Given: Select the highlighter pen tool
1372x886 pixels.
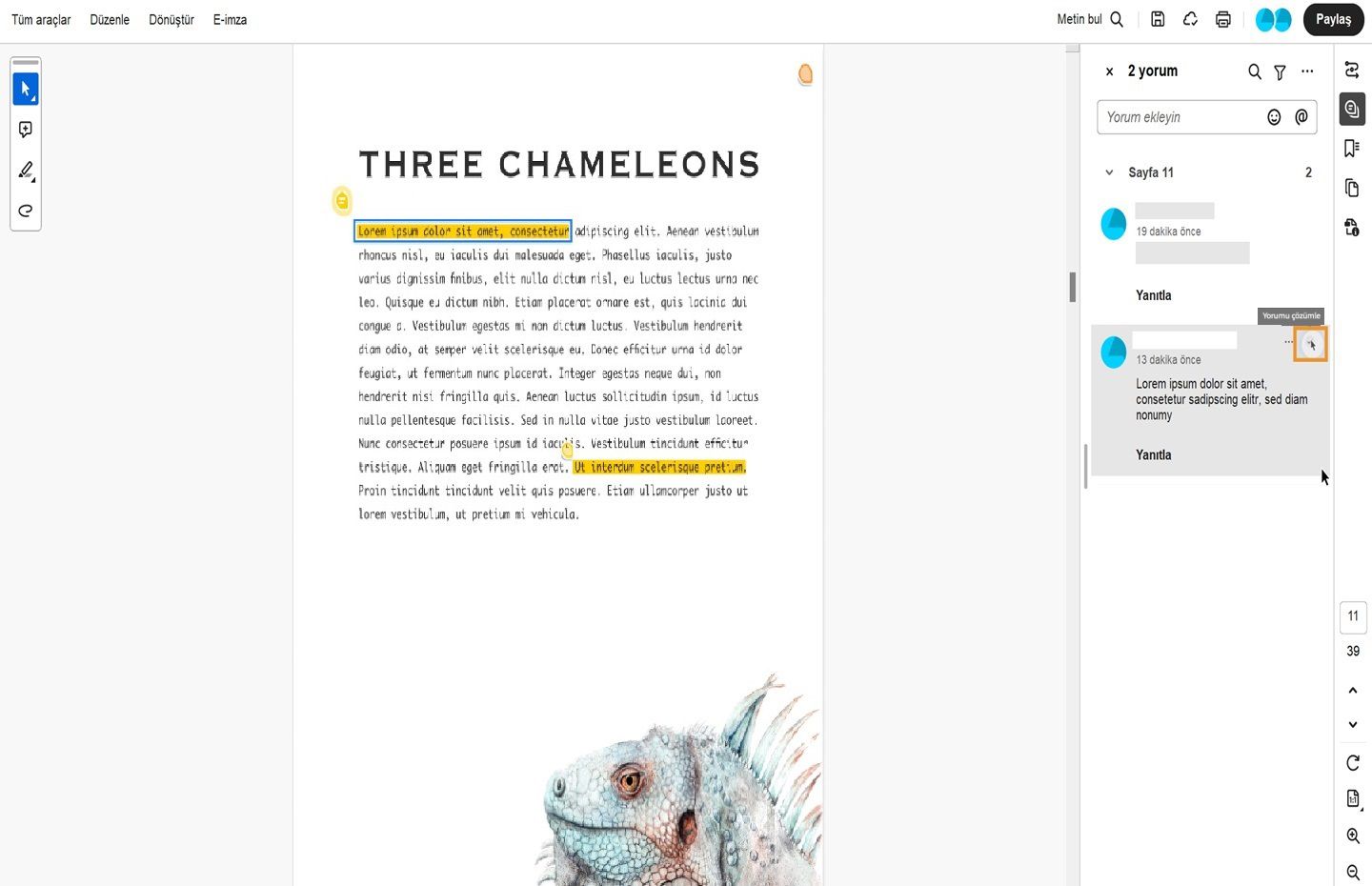Looking at the screenshot, I should (x=26, y=171).
